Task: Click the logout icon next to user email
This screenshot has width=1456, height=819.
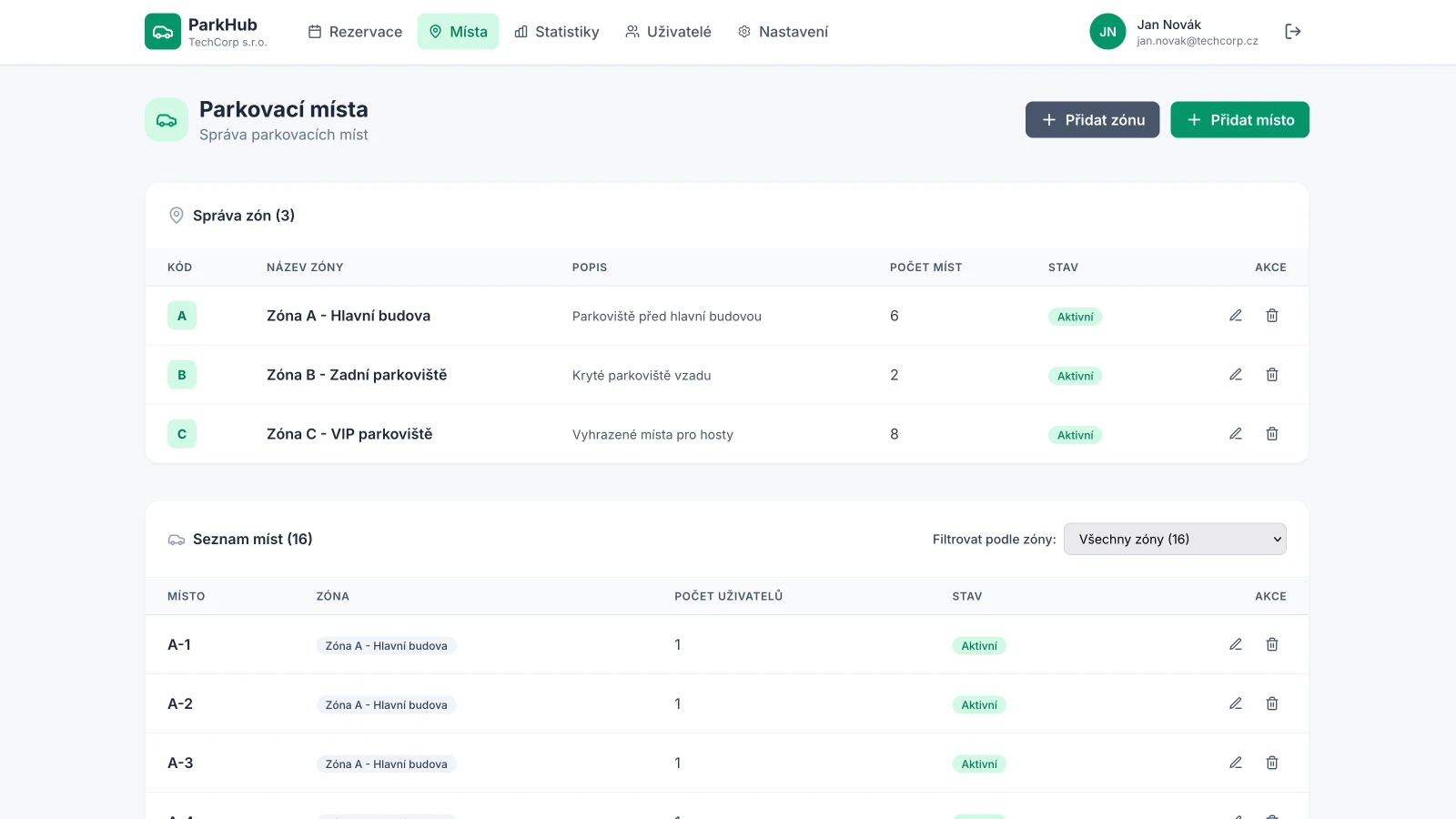Action: tap(1292, 32)
